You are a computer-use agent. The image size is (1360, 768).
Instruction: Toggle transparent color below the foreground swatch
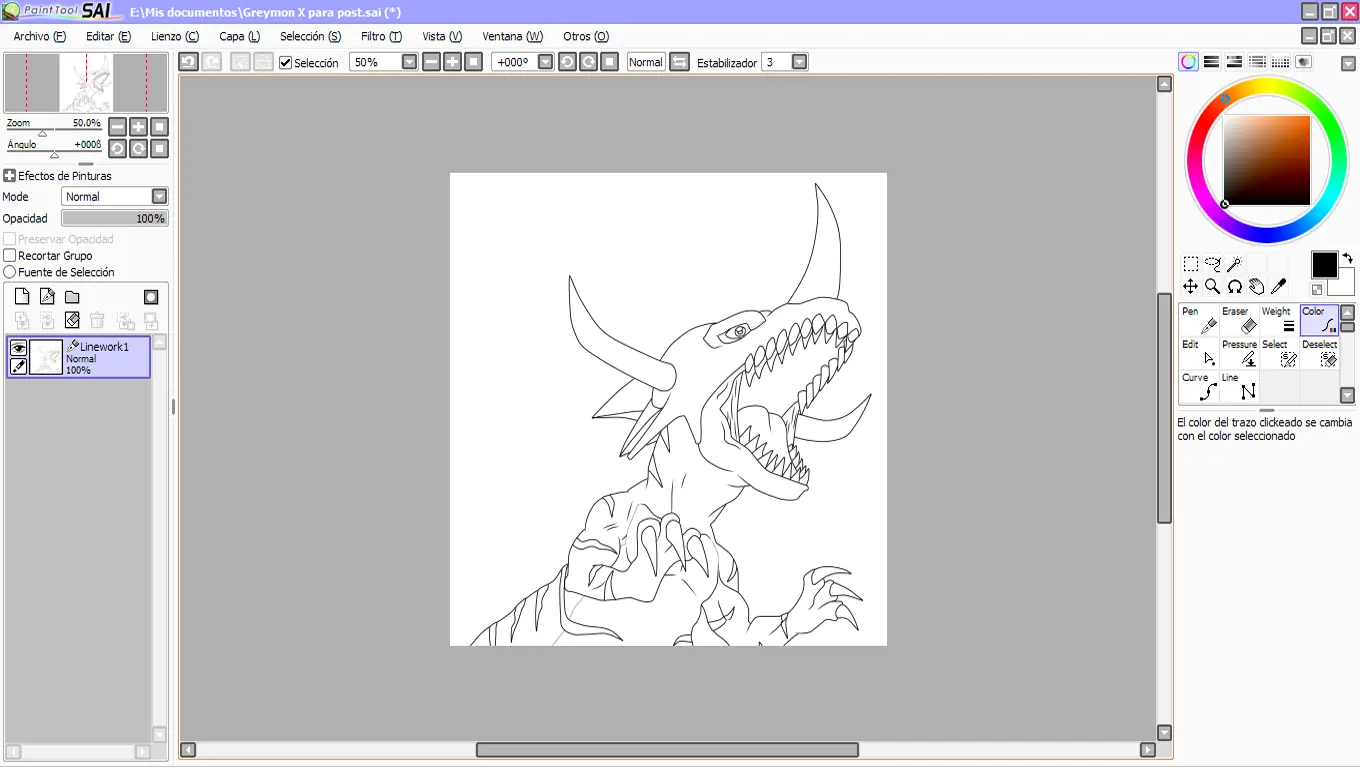1317,290
